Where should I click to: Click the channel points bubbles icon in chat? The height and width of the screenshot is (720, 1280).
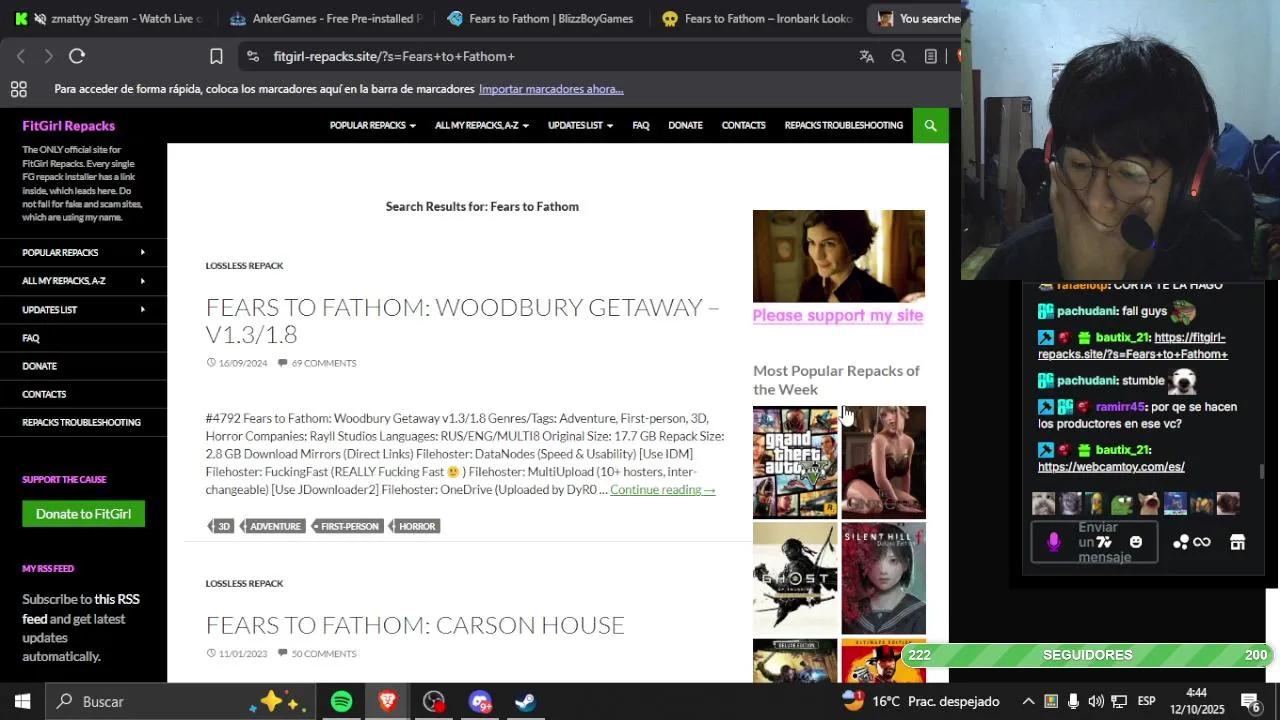1181,542
